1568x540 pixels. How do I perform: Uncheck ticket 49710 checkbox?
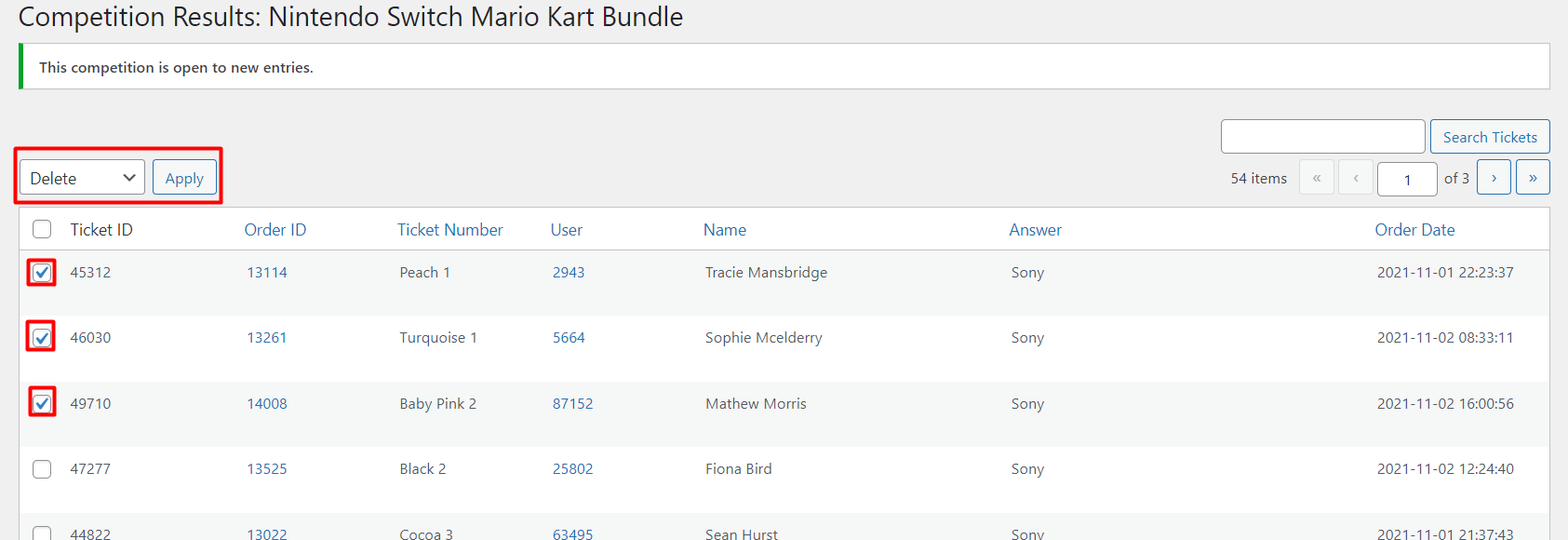(x=42, y=403)
